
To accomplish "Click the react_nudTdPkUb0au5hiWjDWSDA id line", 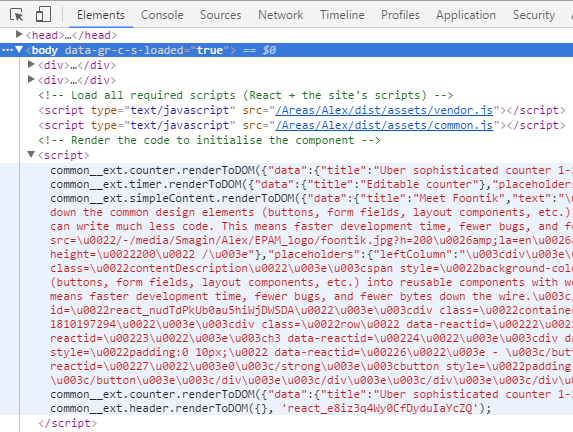I will click(x=311, y=310).
